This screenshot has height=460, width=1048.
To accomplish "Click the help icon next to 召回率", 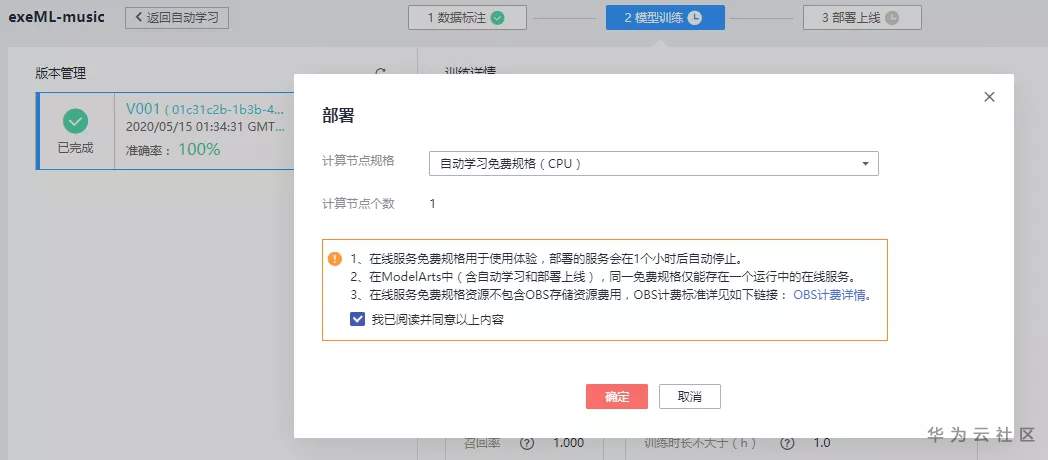I will (527, 443).
